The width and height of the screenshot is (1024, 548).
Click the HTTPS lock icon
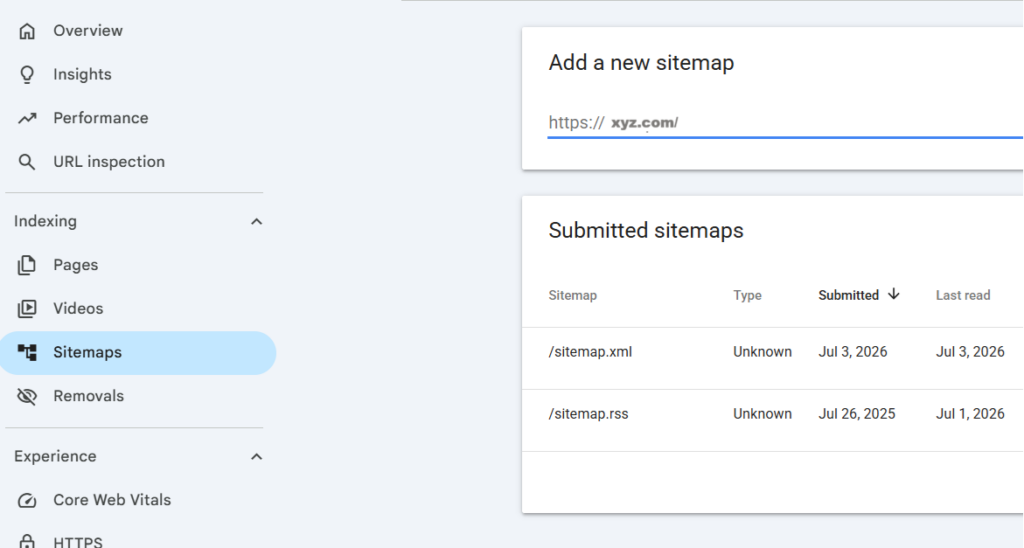[27, 541]
